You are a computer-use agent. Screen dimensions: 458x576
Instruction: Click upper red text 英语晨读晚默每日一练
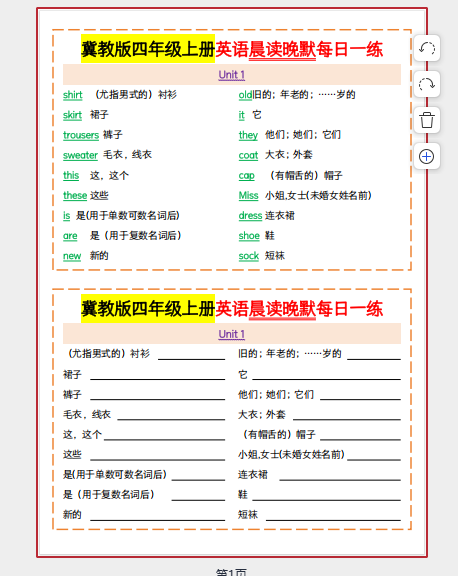pyautogui.click(x=299, y=49)
